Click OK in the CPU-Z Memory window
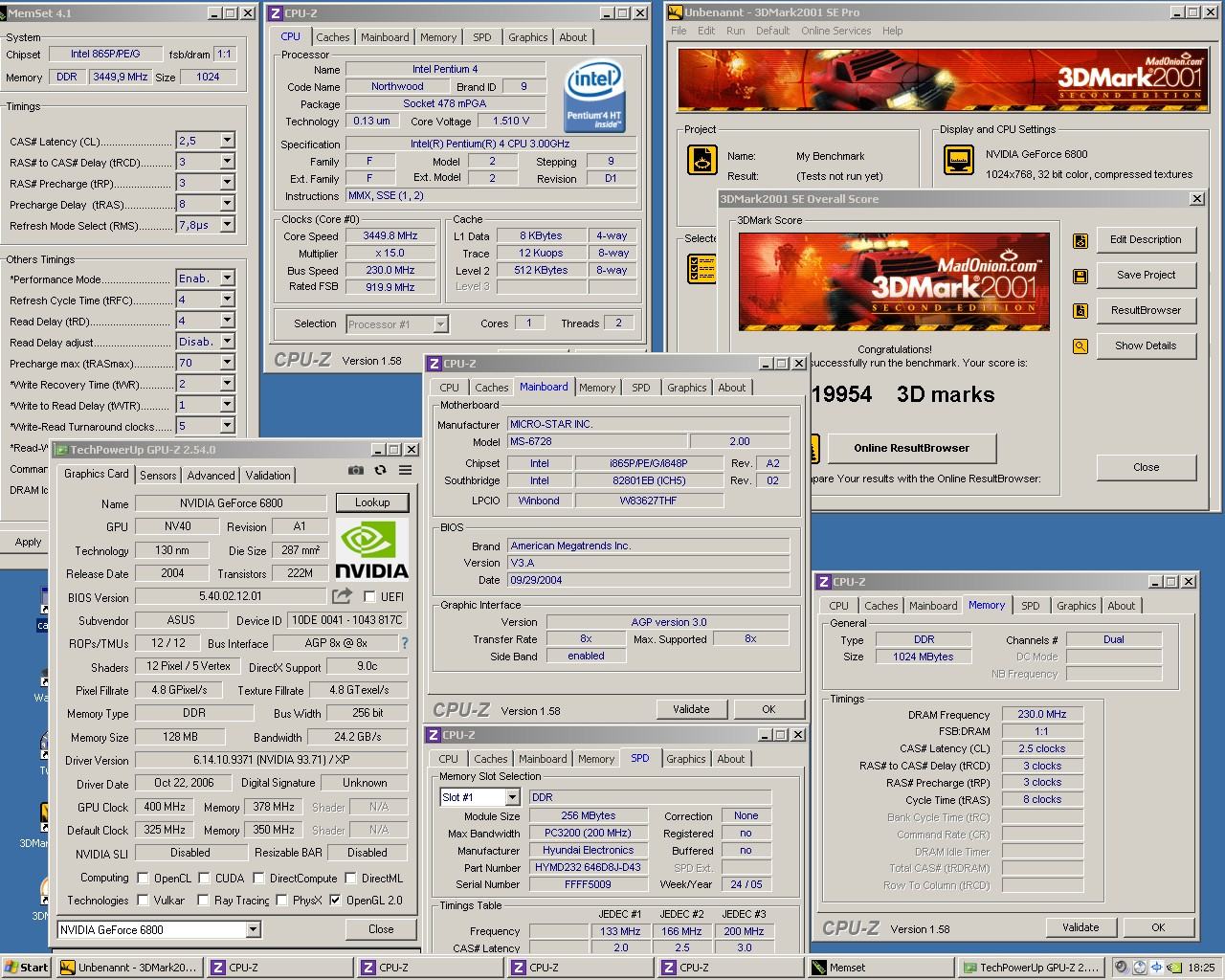 tap(1158, 926)
